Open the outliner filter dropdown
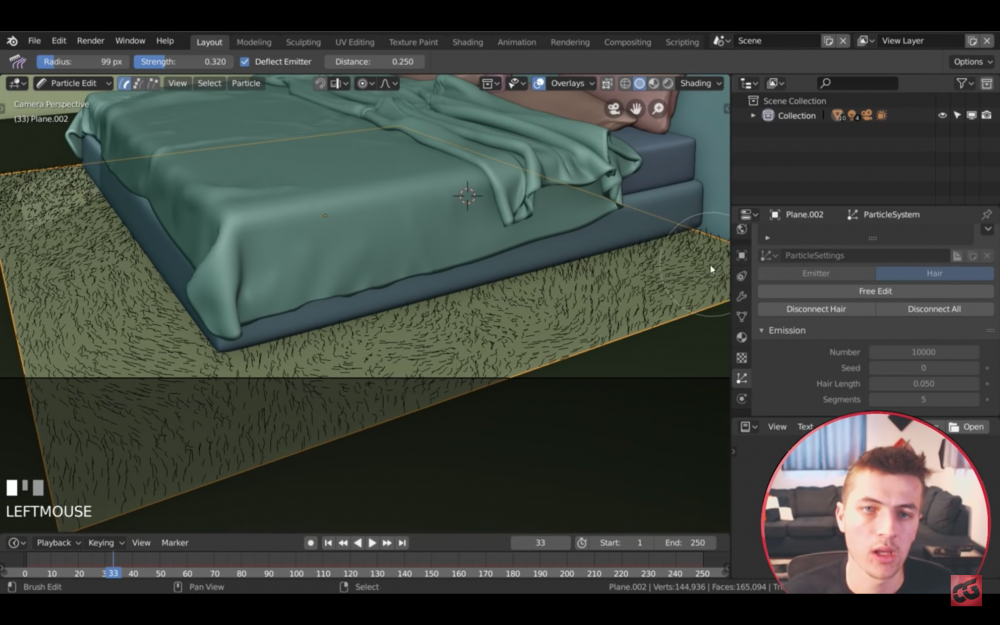 964,84
